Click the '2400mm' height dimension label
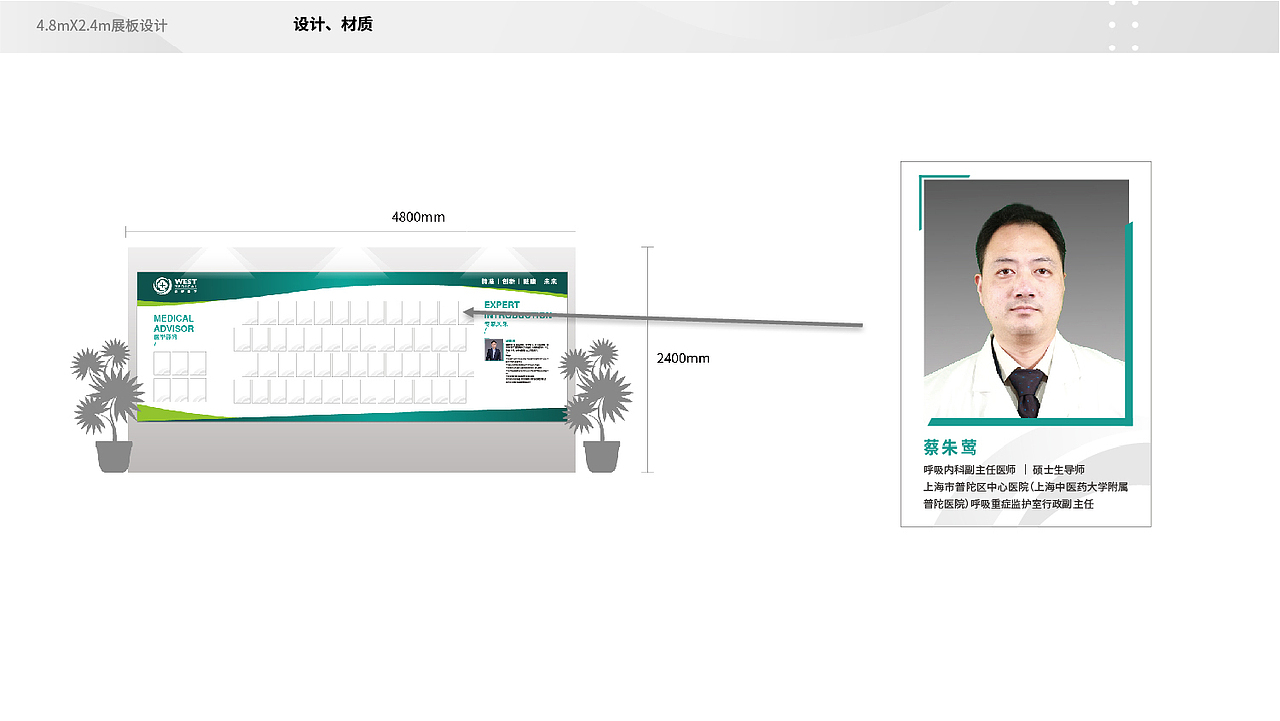 683,358
